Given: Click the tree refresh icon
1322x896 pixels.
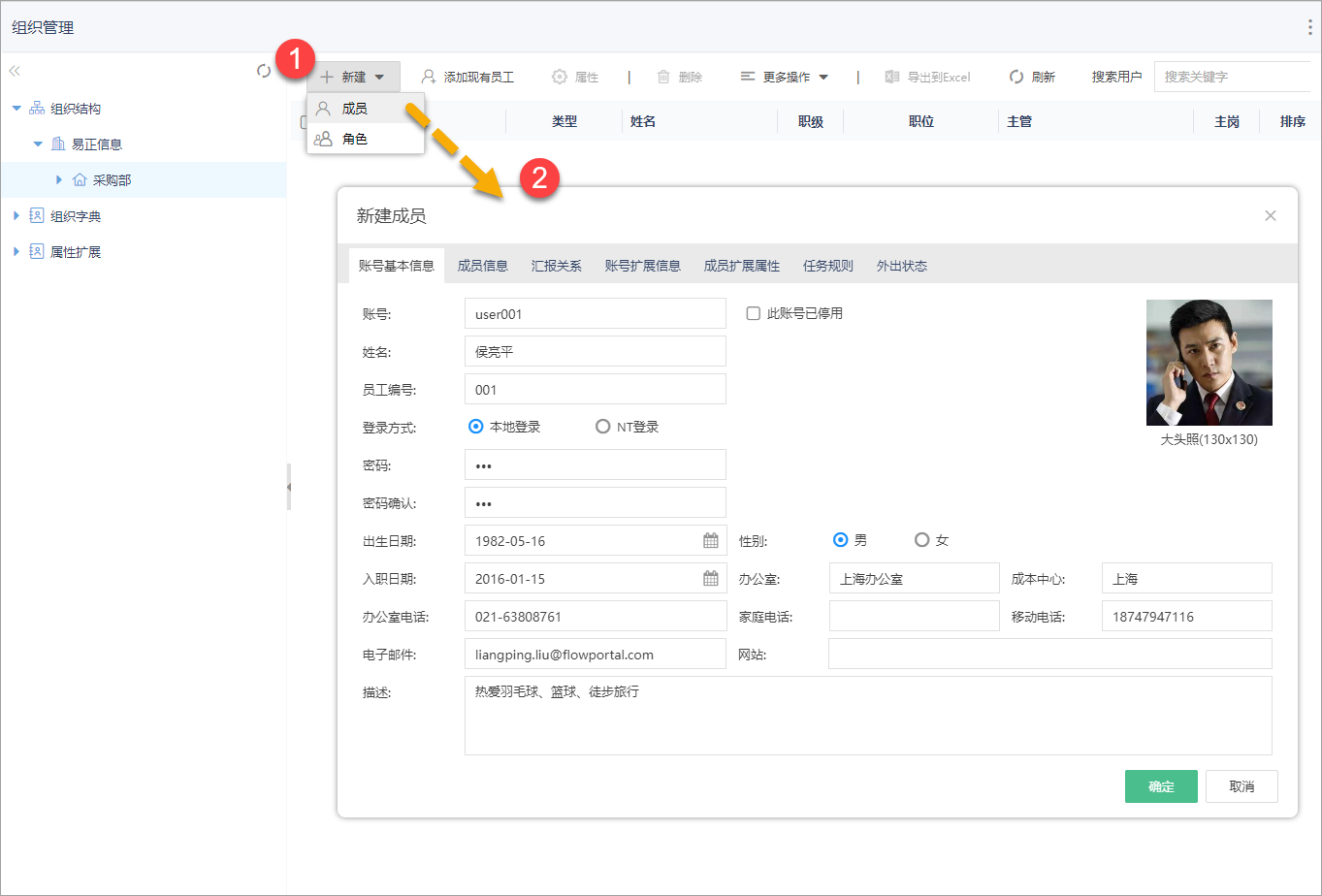Looking at the screenshot, I should (x=264, y=71).
